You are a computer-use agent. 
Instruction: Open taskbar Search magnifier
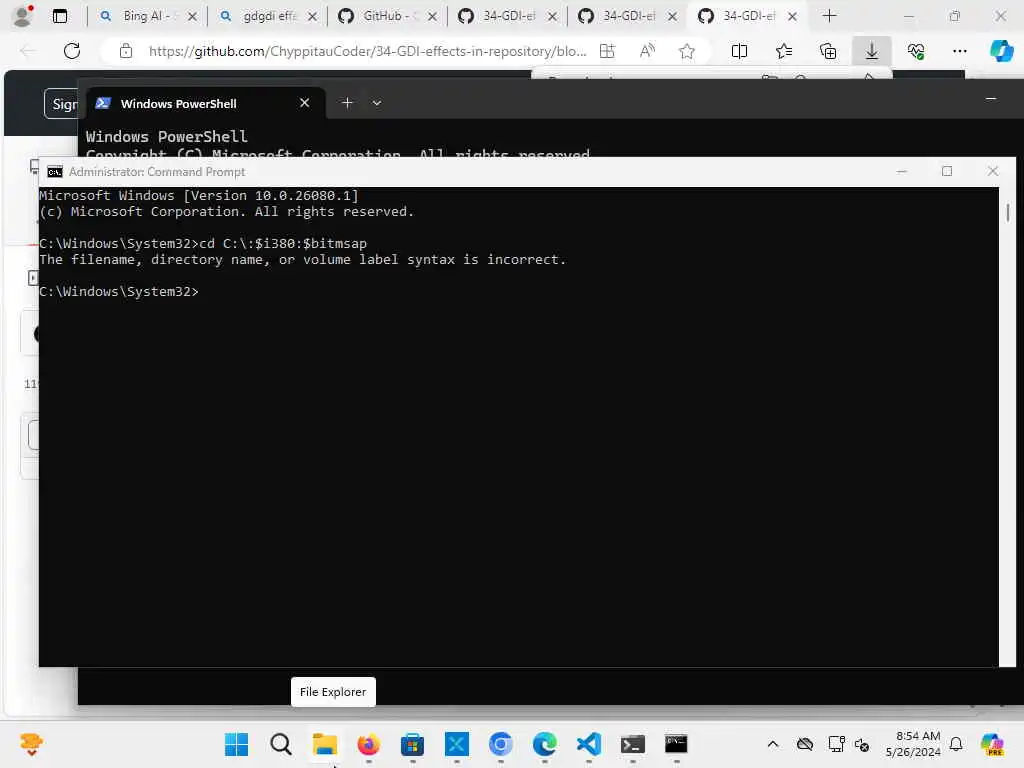(281, 744)
